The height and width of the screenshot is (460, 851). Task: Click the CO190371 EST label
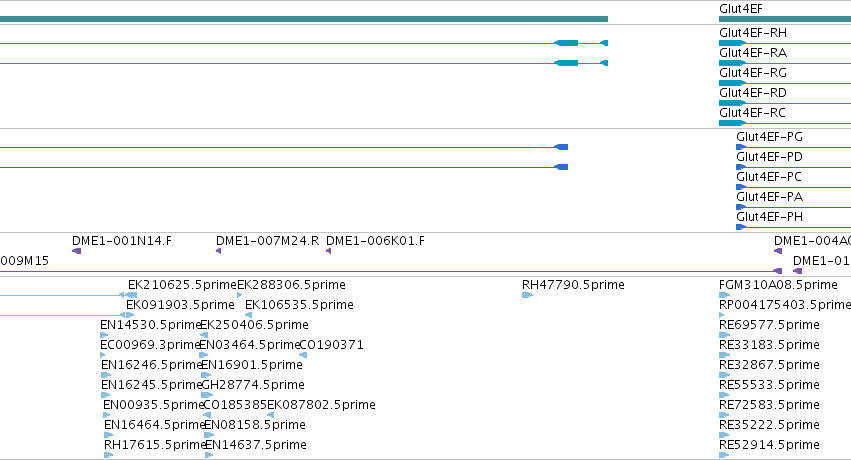coord(332,346)
